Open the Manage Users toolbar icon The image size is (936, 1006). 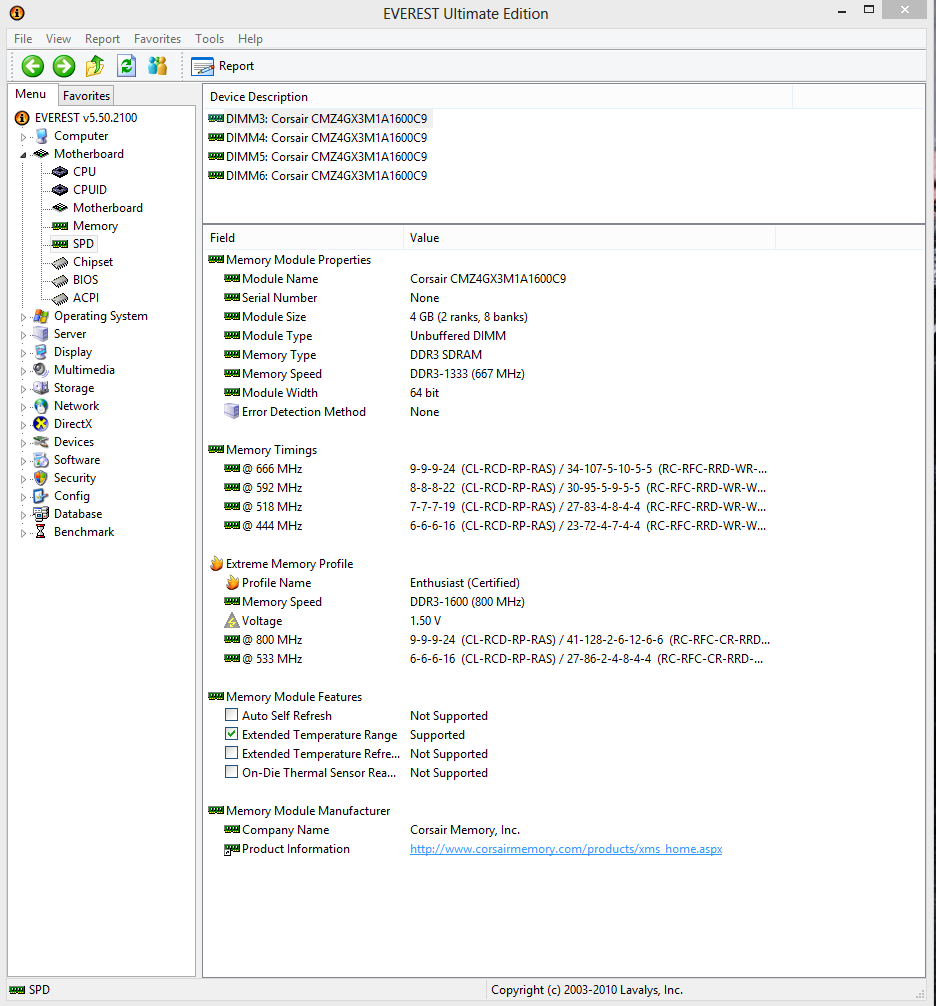tap(157, 65)
